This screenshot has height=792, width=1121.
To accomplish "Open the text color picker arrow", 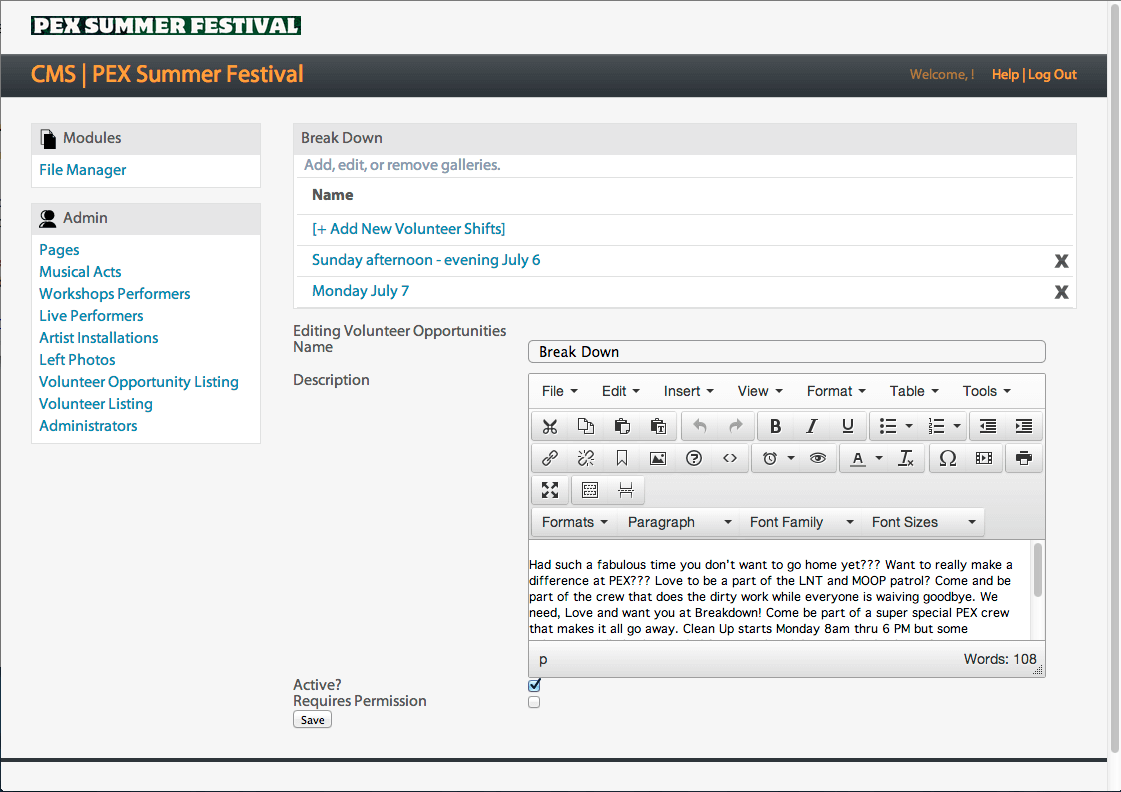I will 879,458.
